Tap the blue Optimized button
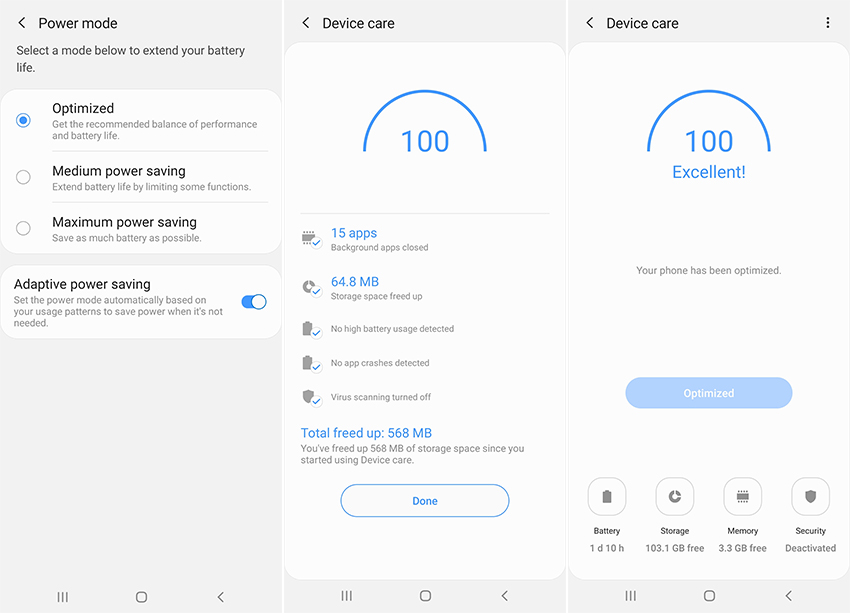The height and width of the screenshot is (613, 850). click(x=709, y=393)
